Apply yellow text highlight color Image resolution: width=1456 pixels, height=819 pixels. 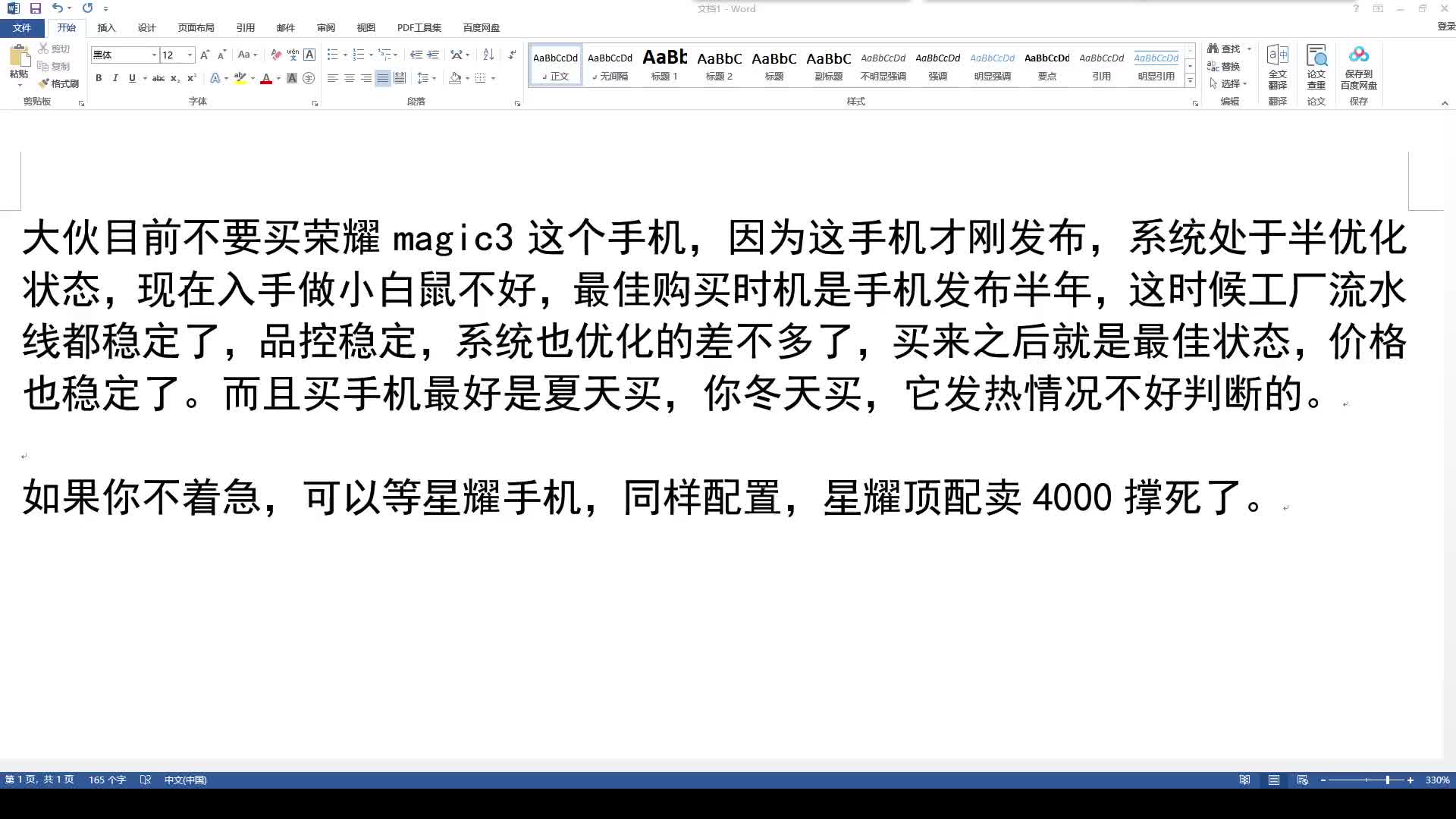pyautogui.click(x=240, y=78)
